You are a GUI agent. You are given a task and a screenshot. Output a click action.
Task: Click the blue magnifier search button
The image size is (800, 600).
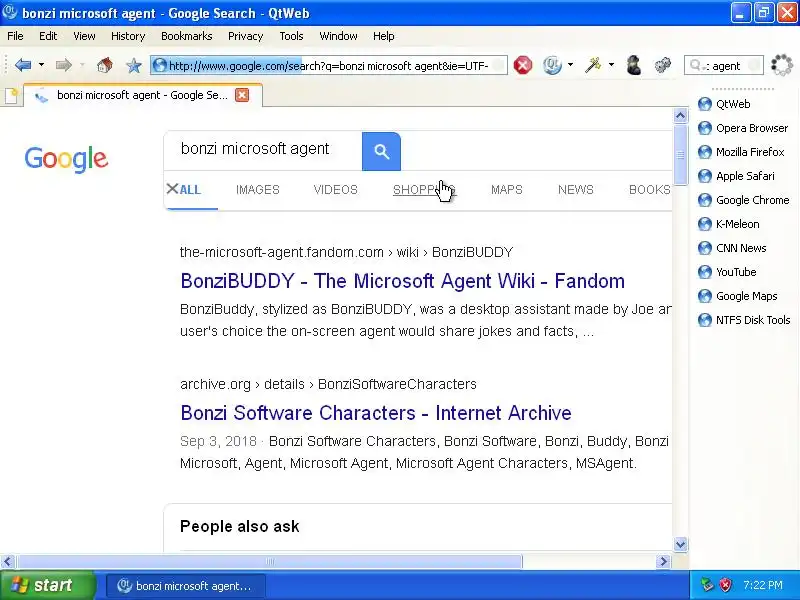[x=381, y=152]
